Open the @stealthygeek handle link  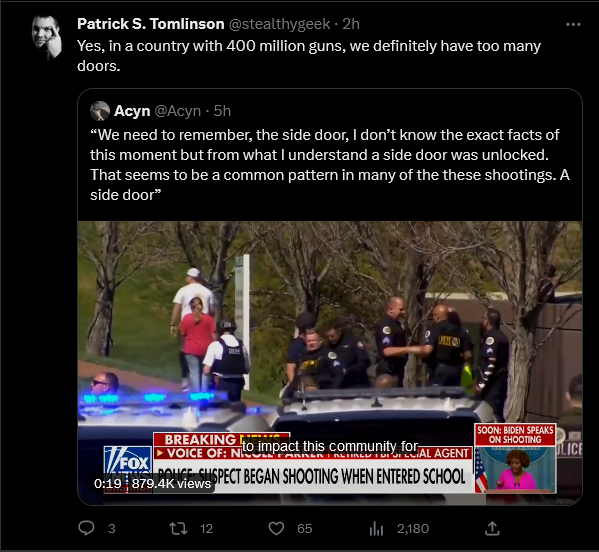[x=279, y=24]
